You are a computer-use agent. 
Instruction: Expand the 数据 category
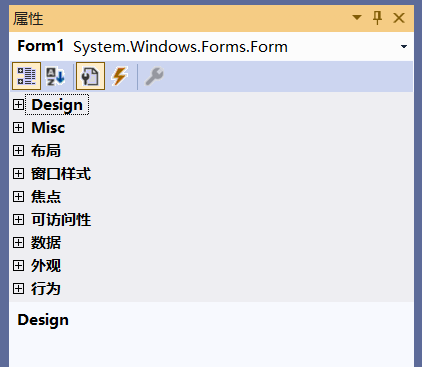click(x=18, y=243)
